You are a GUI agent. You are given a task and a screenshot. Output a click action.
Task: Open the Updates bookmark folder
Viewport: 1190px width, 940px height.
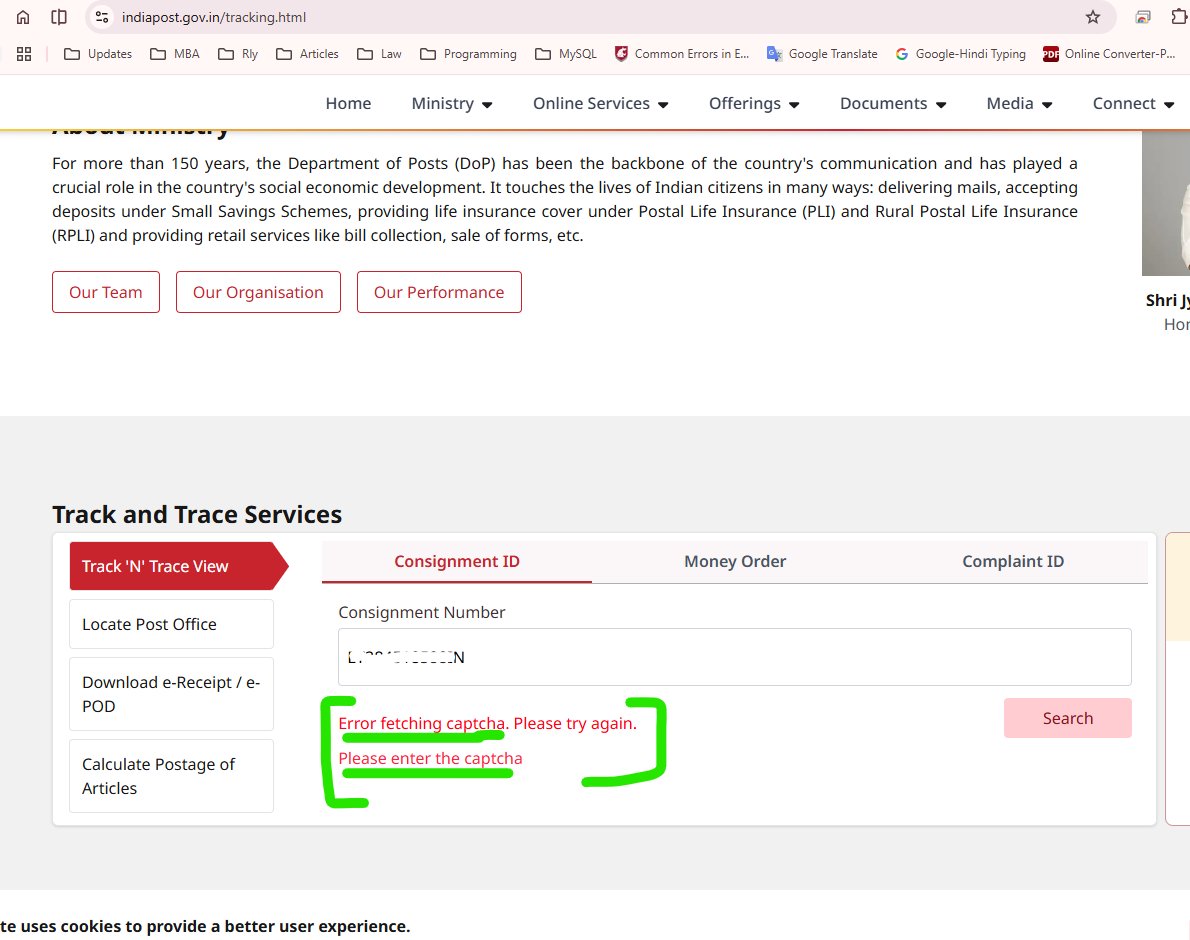pos(98,54)
